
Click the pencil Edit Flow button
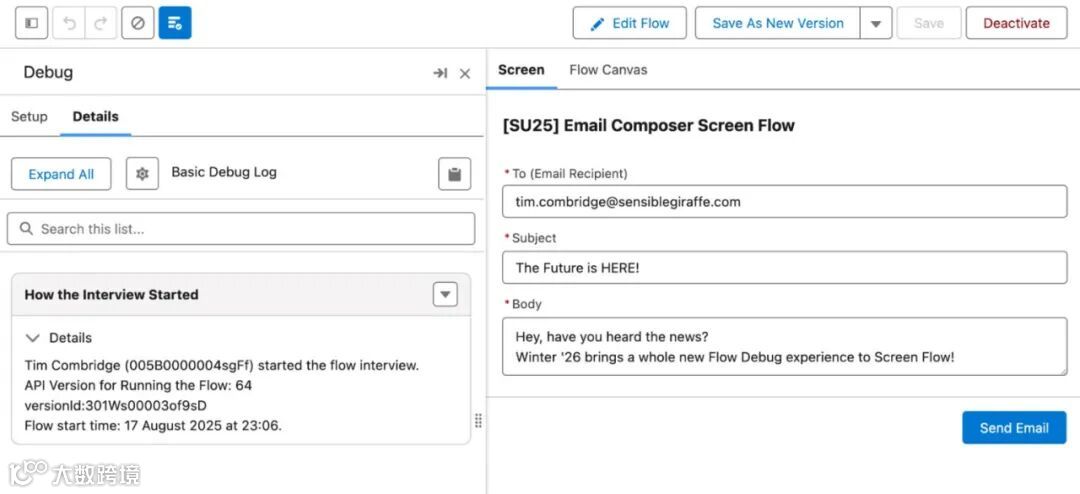click(629, 23)
